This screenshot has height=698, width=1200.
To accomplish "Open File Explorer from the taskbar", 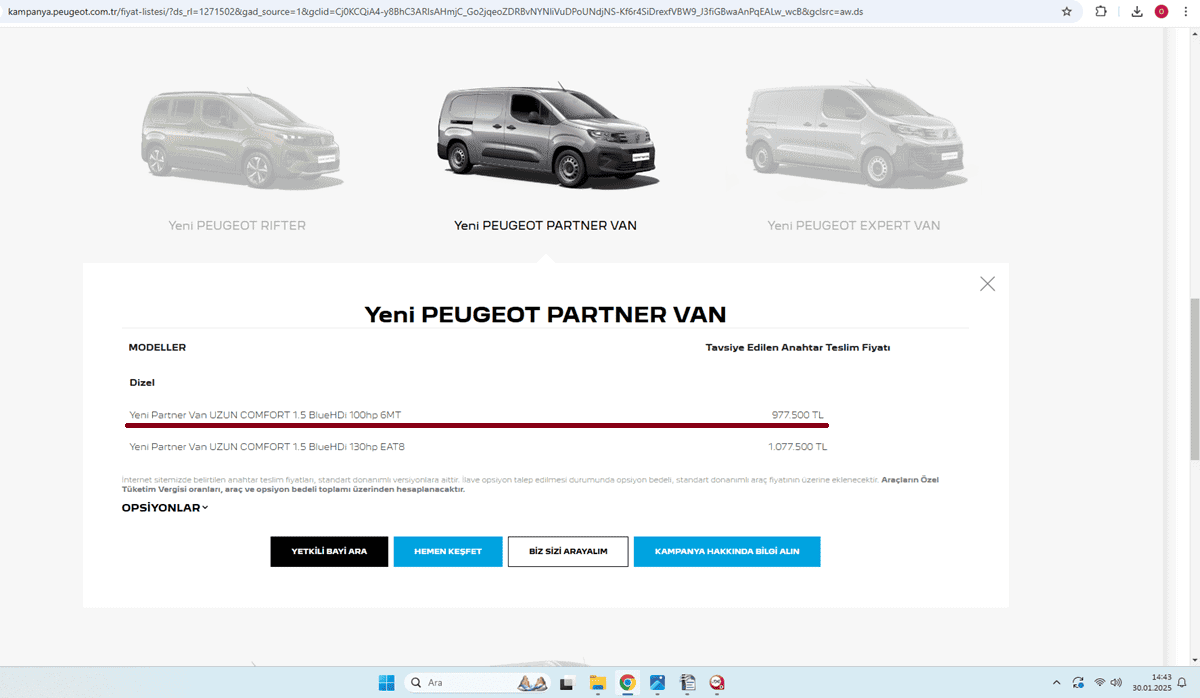I will click(x=597, y=683).
